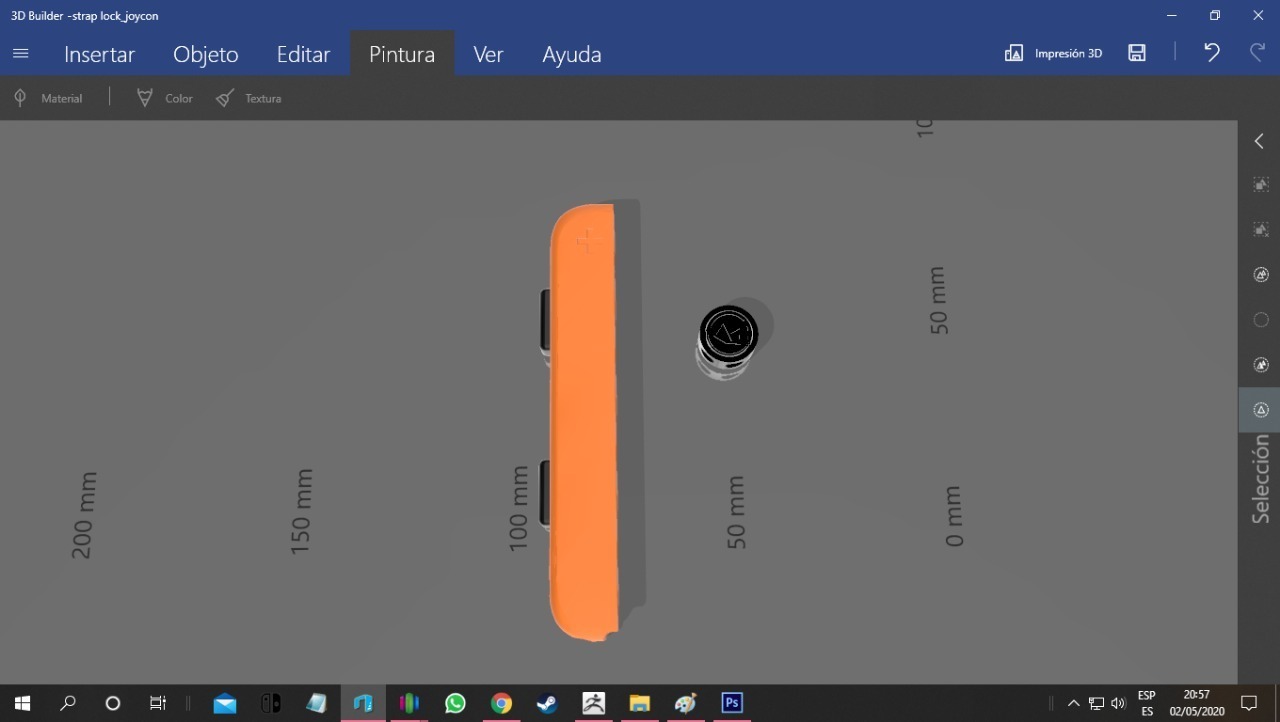Viewport: 1280px width, 722px height.
Task: Go to the Ver tab
Action: click(x=488, y=54)
